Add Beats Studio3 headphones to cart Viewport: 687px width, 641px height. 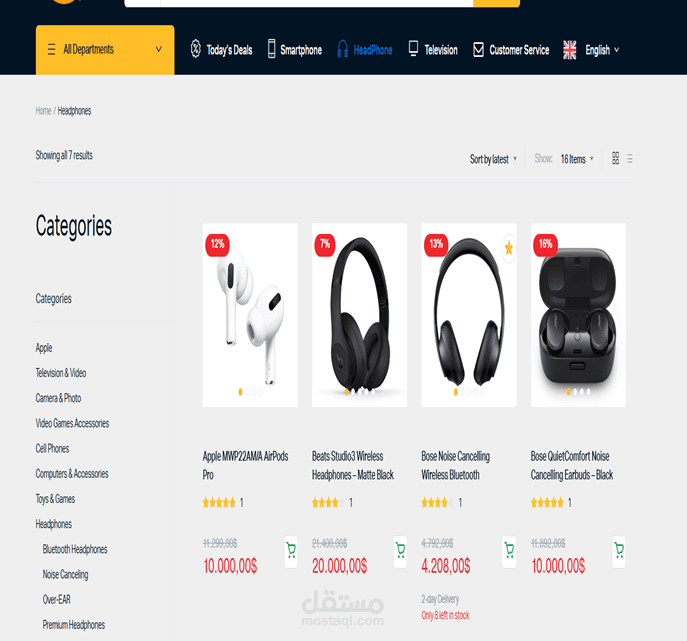400,552
